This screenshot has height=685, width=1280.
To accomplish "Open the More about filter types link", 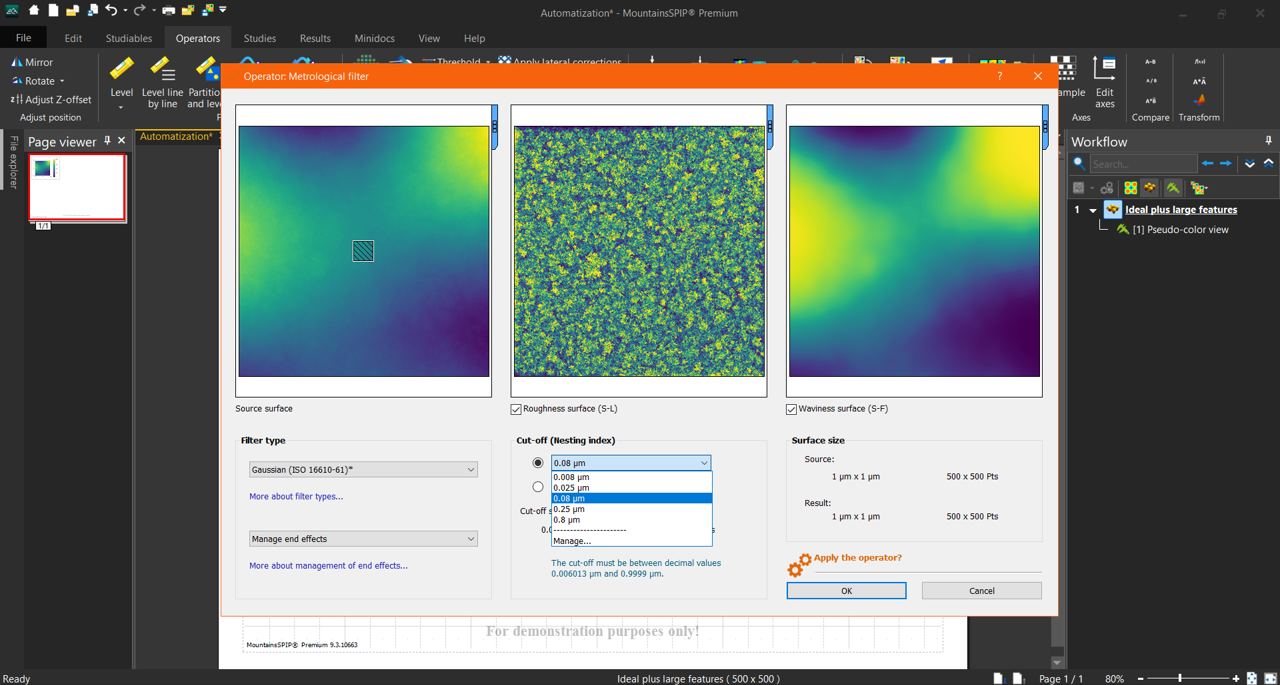I will 296,497.
